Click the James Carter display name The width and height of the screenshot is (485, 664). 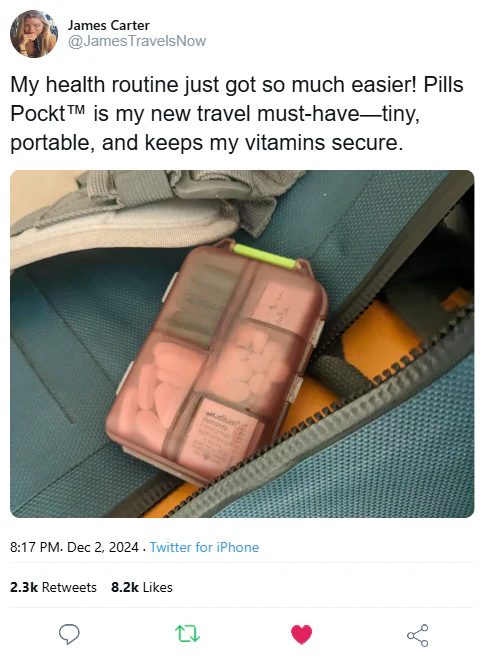pos(108,25)
